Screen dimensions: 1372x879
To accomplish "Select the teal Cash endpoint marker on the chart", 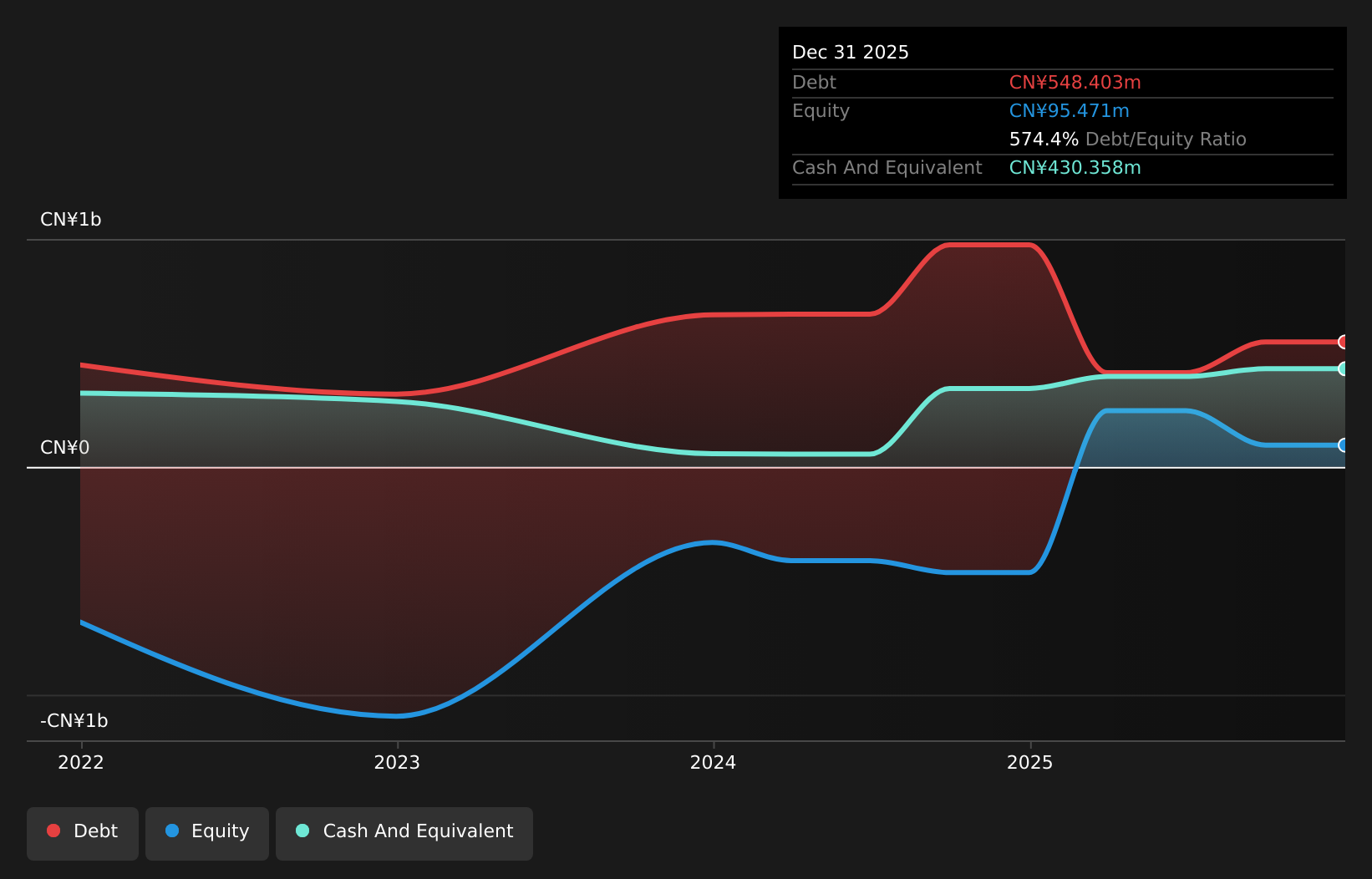I will click(1344, 368).
